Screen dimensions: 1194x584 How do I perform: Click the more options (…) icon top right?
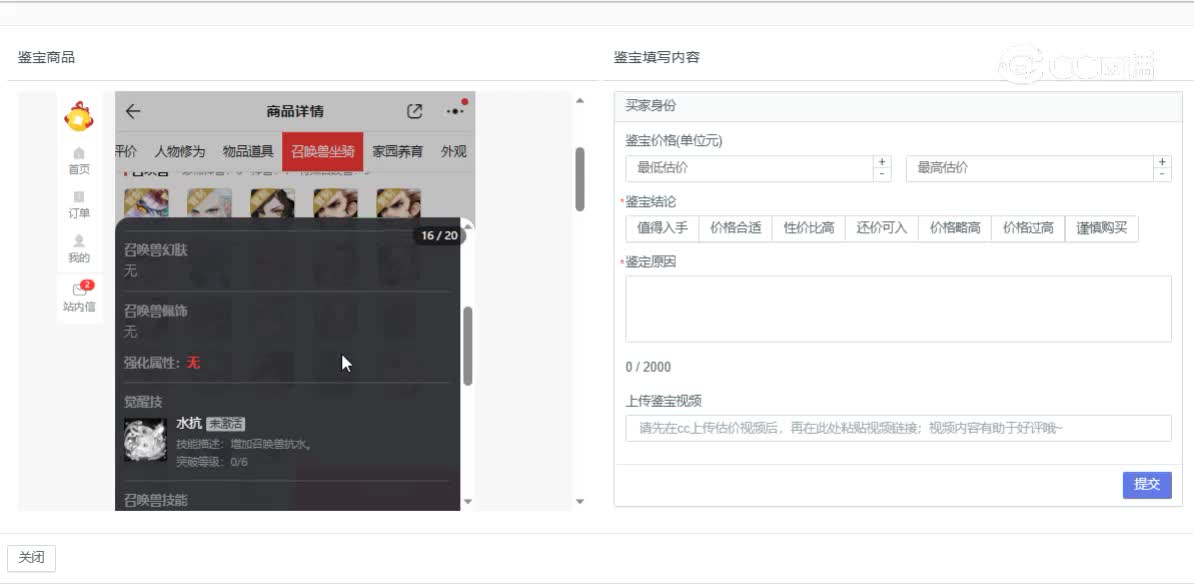(x=455, y=111)
